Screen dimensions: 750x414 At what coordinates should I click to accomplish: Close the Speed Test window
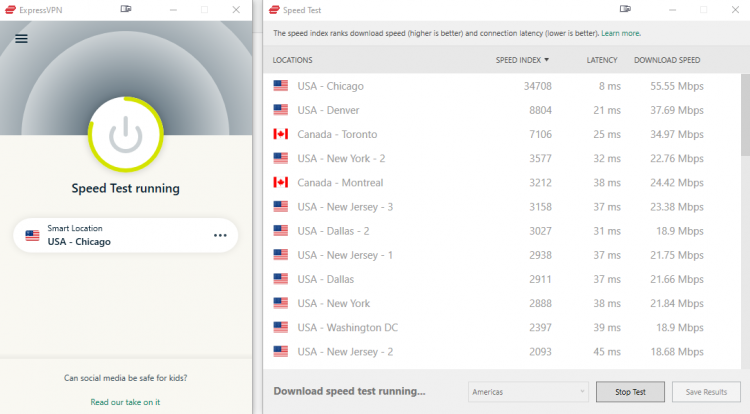[x=735, y=10]
